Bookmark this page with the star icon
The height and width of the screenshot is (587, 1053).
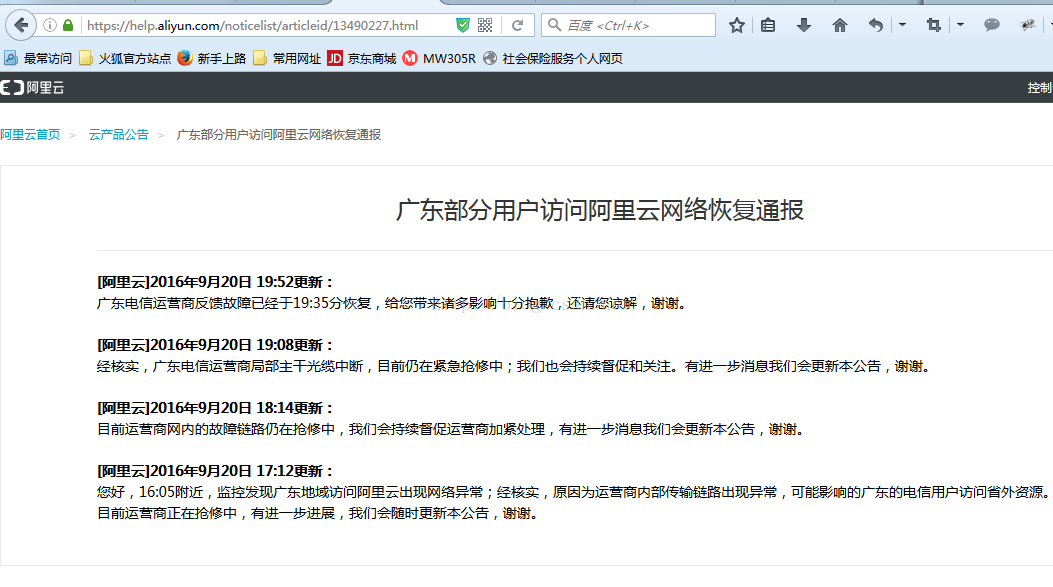coord(737,26)
